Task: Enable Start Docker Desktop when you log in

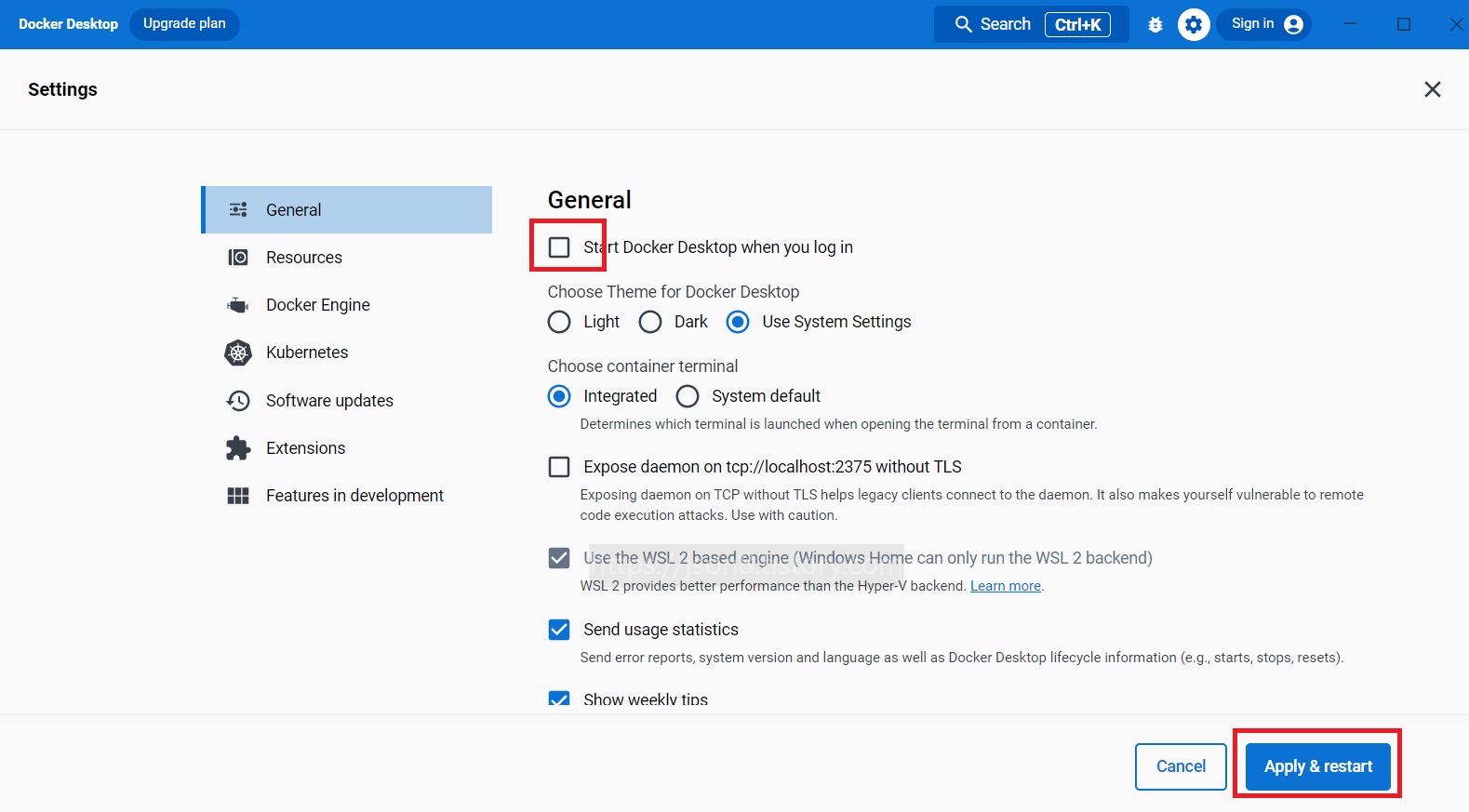Action: pos(559,247)
